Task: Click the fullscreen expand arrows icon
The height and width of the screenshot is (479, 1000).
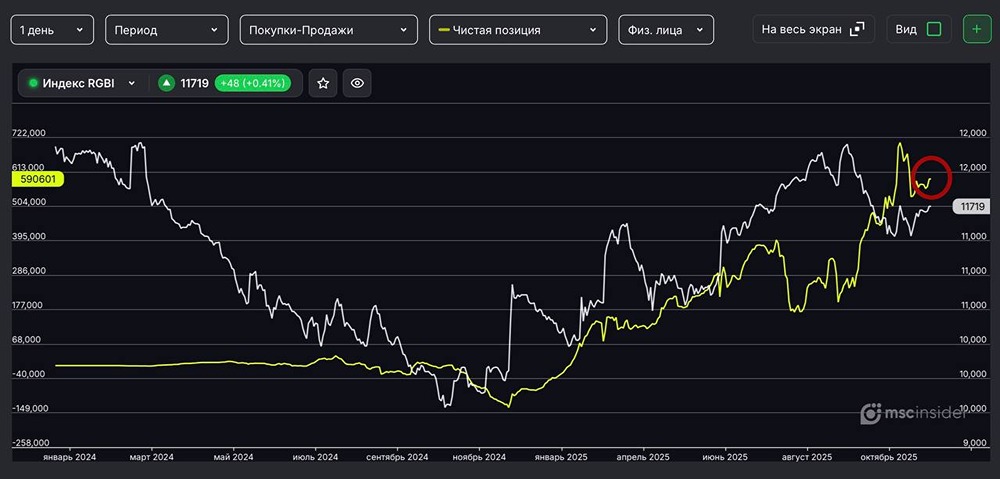Action: [857, 29]
